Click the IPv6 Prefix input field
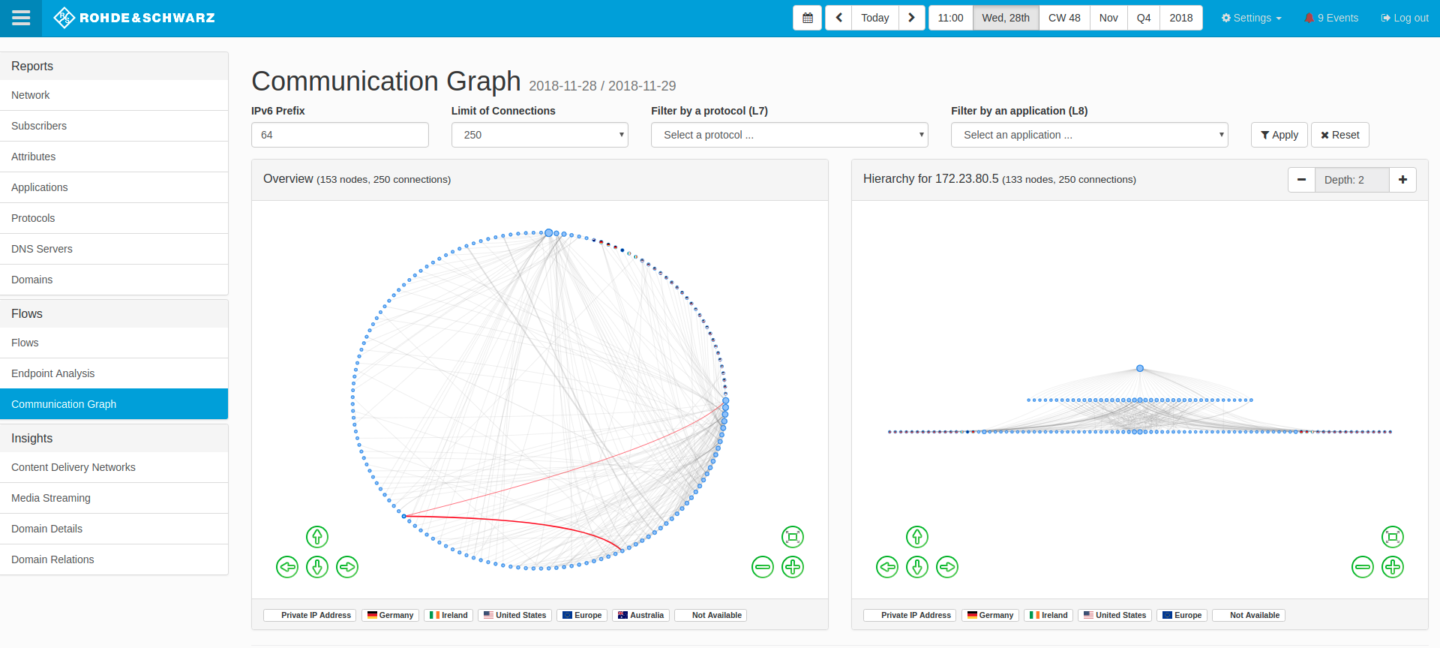 [340, 135]
